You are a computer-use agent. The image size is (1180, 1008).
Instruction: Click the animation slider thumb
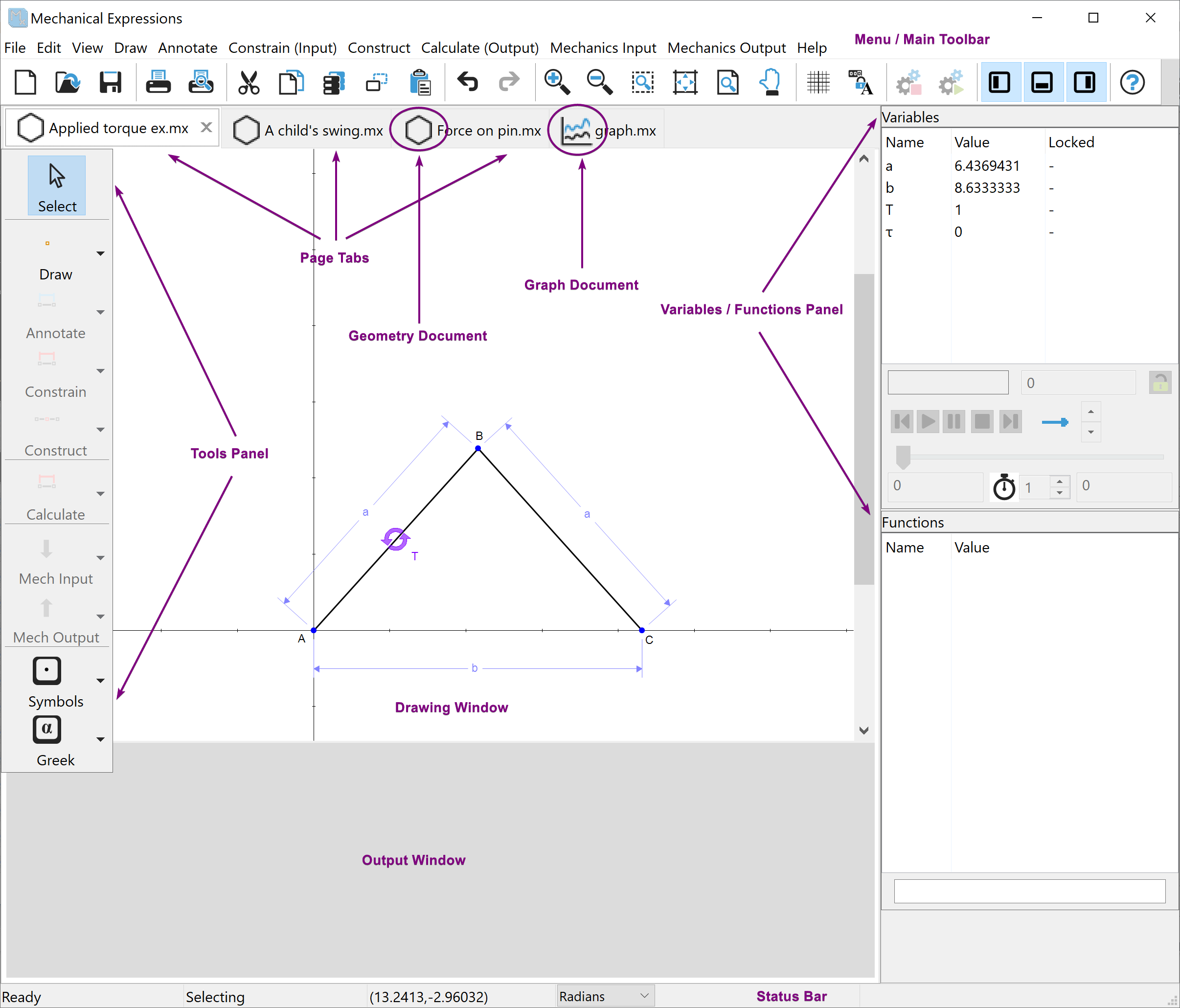pos(903,457)
